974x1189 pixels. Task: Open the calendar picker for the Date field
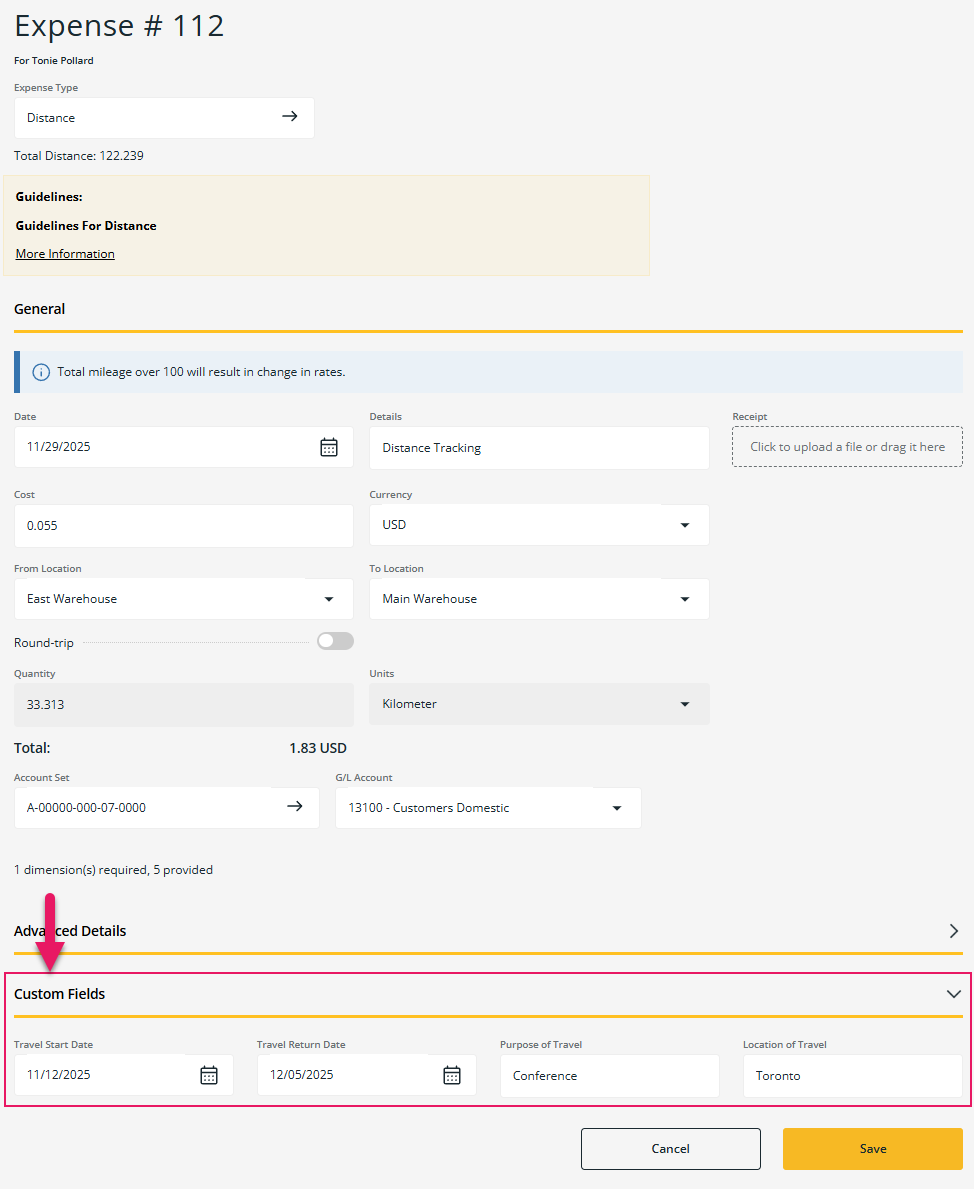pos(329,446)
